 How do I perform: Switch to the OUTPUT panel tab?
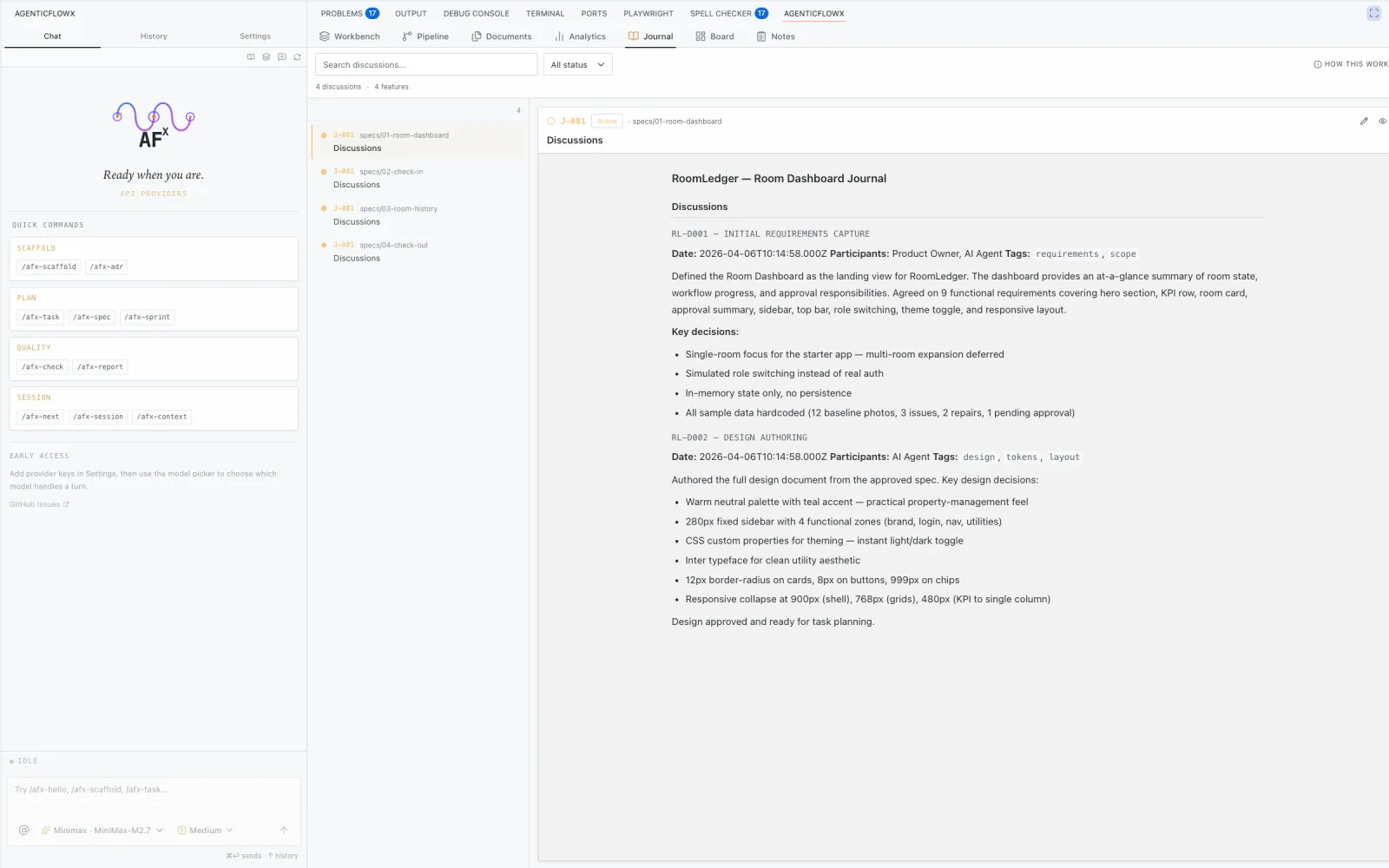(x=411, y=13)
